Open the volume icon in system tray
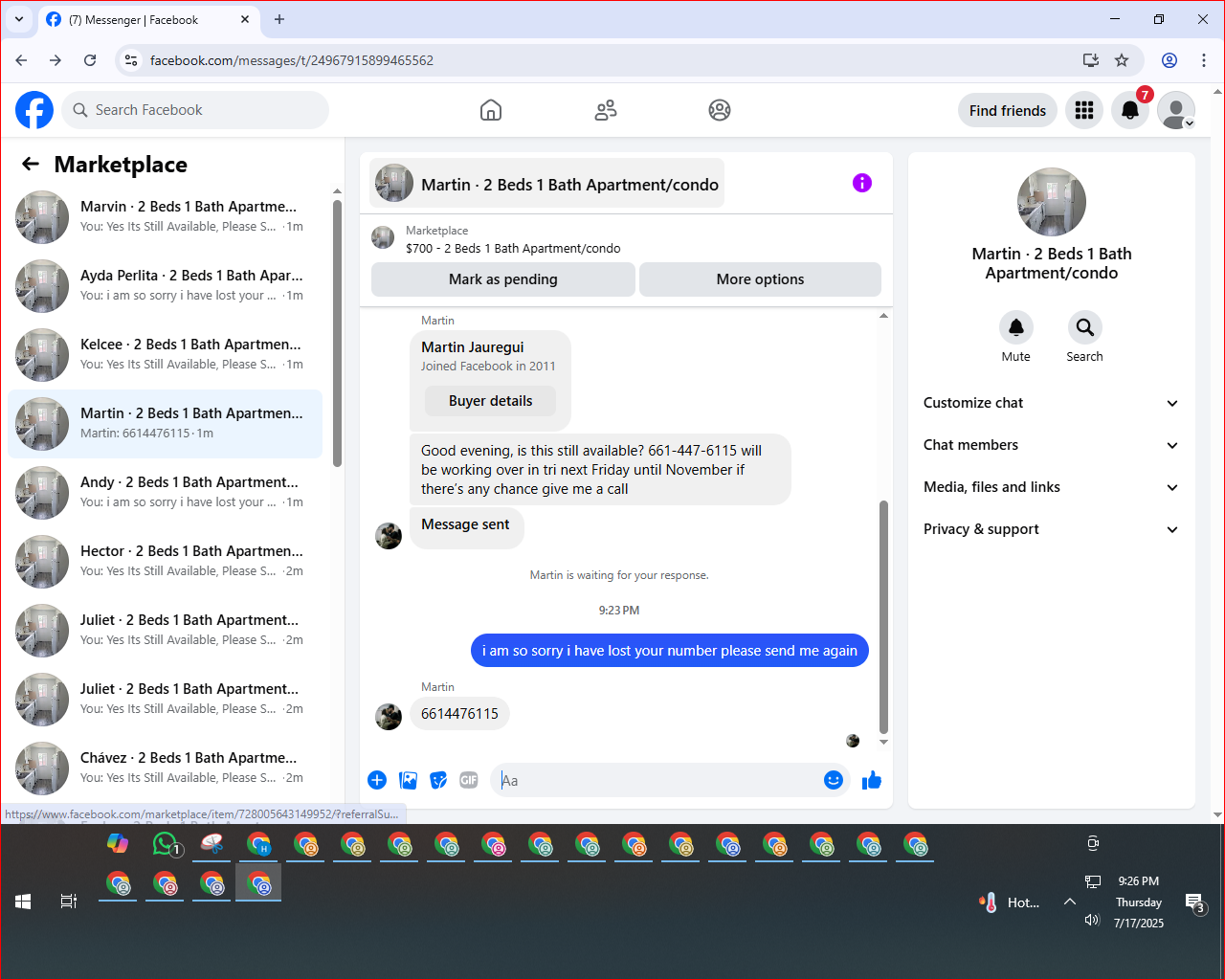The height and width of the screenshot is (980, 1225). [x=1092, y=920]
